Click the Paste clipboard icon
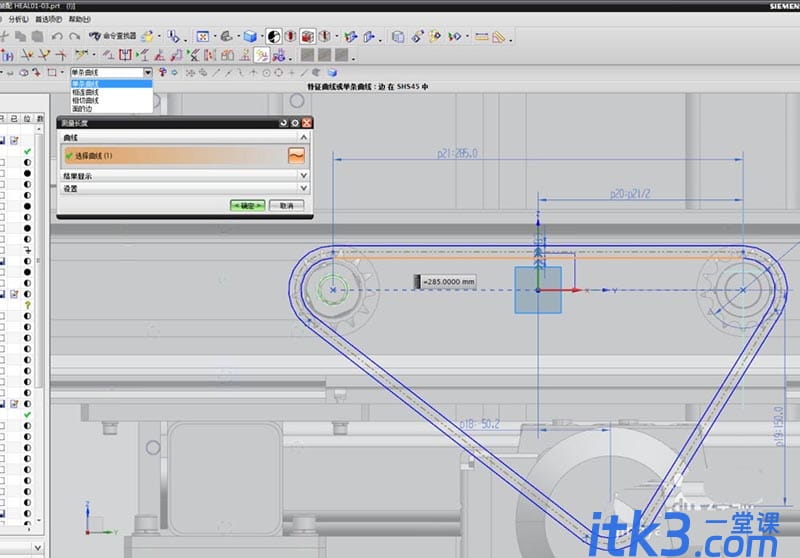800x558 pixels. pyautogui.click(x=38, y=36)
